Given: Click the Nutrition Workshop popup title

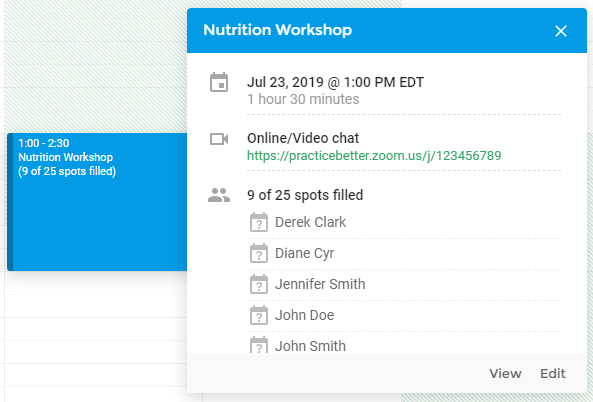Looking at the screenshot, I should (x=278, y=30).
